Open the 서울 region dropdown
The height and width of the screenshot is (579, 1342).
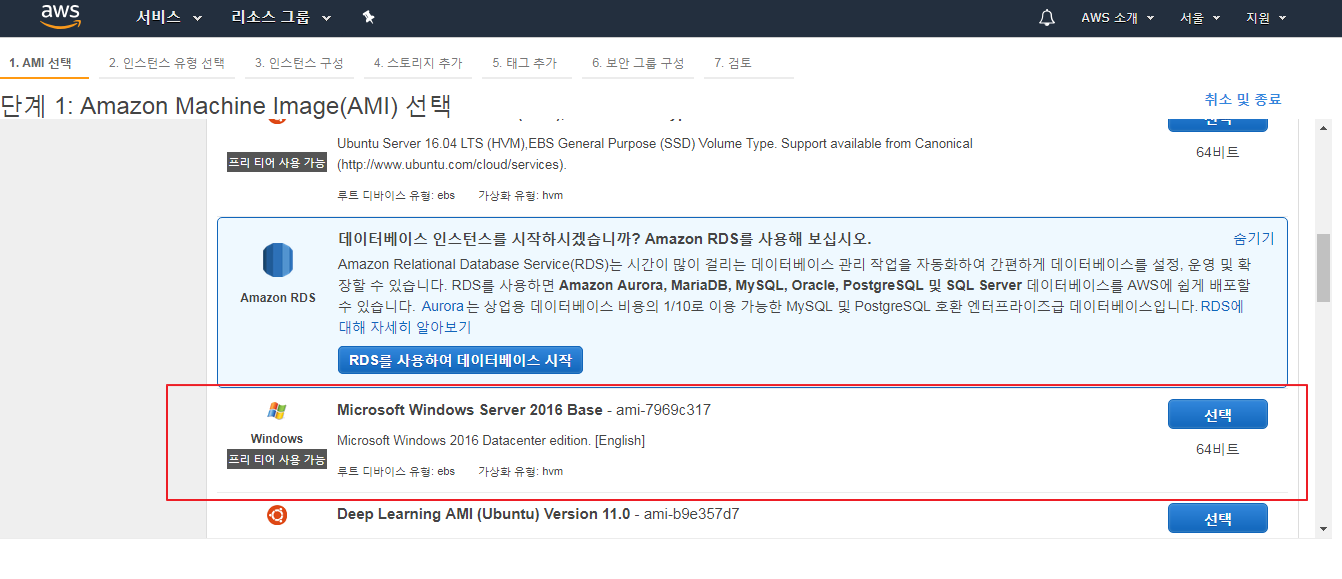[1200, 18]
